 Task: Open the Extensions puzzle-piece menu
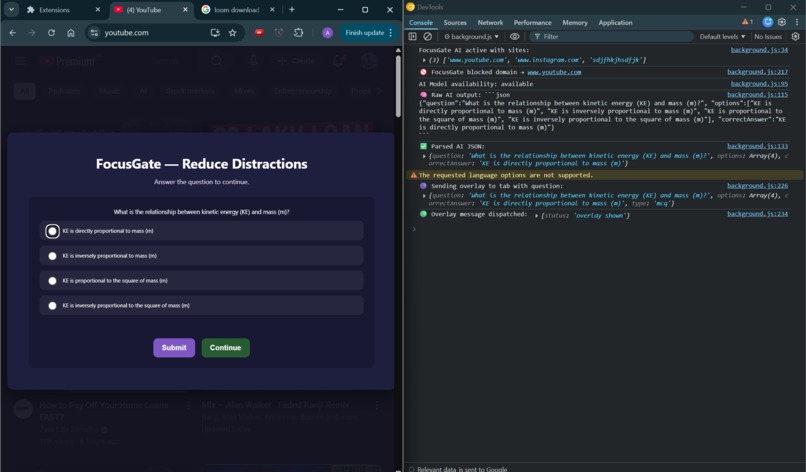[x=299, y=33]
